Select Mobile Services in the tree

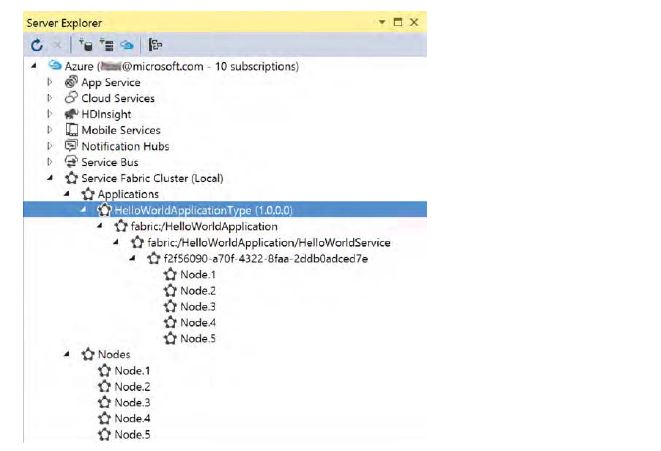[121, 130]
